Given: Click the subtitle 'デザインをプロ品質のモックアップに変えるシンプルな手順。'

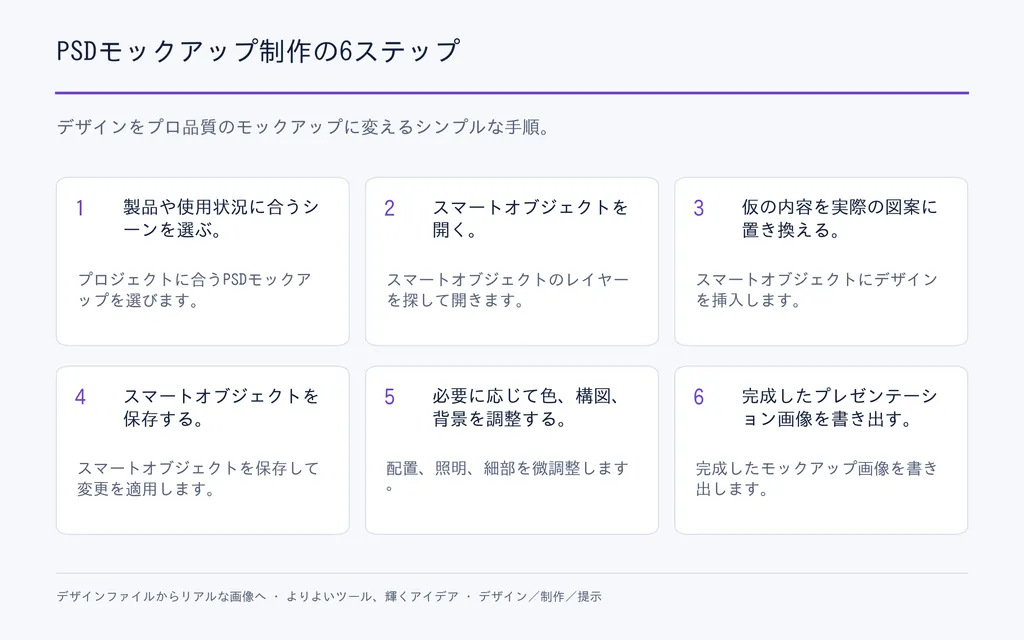Looking at the screenshot, I should pyautogui.click(x=304, y=127).
